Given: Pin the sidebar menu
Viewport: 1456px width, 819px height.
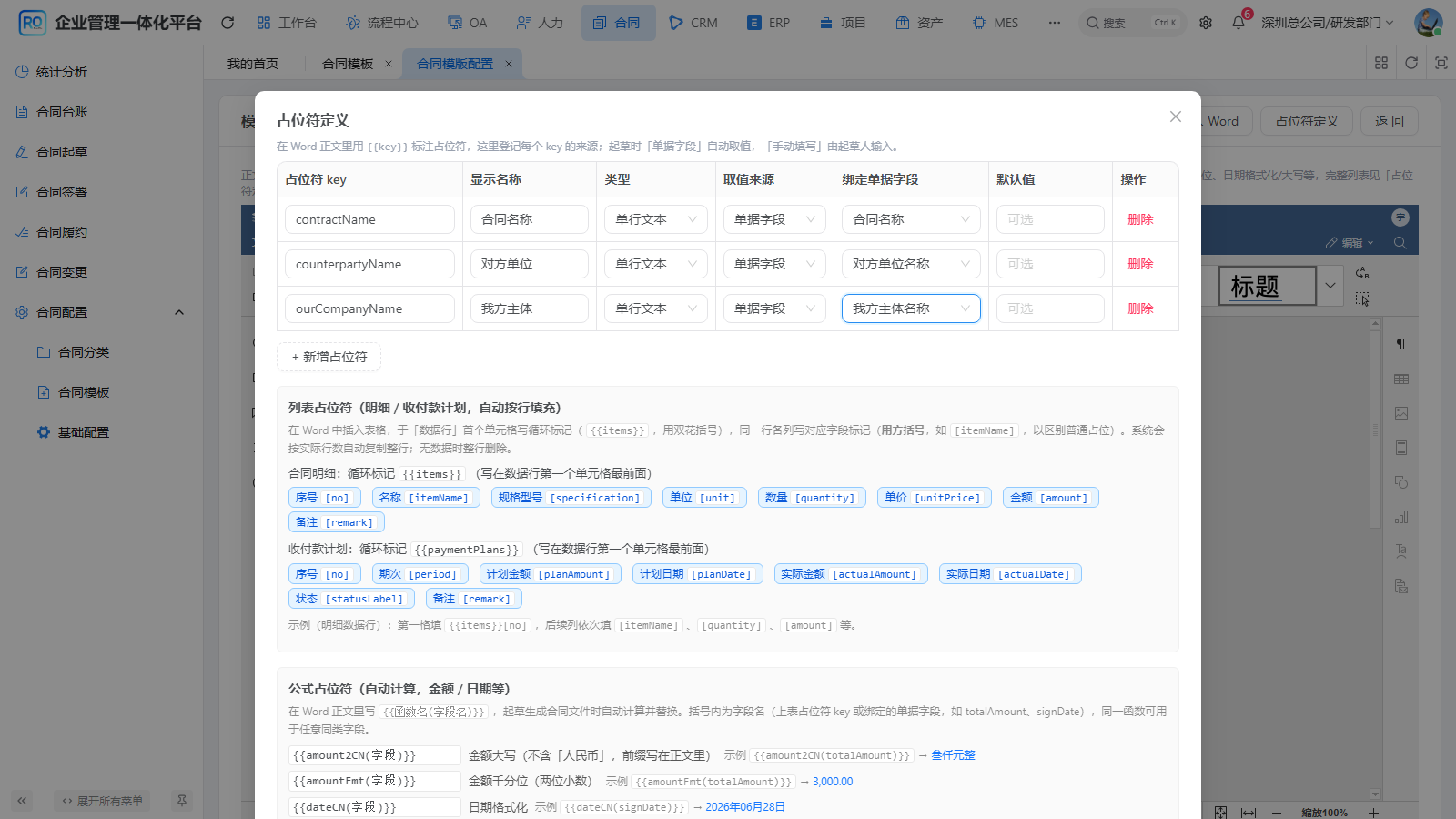Looking at the screenshot, I should (x=182, y=801).
